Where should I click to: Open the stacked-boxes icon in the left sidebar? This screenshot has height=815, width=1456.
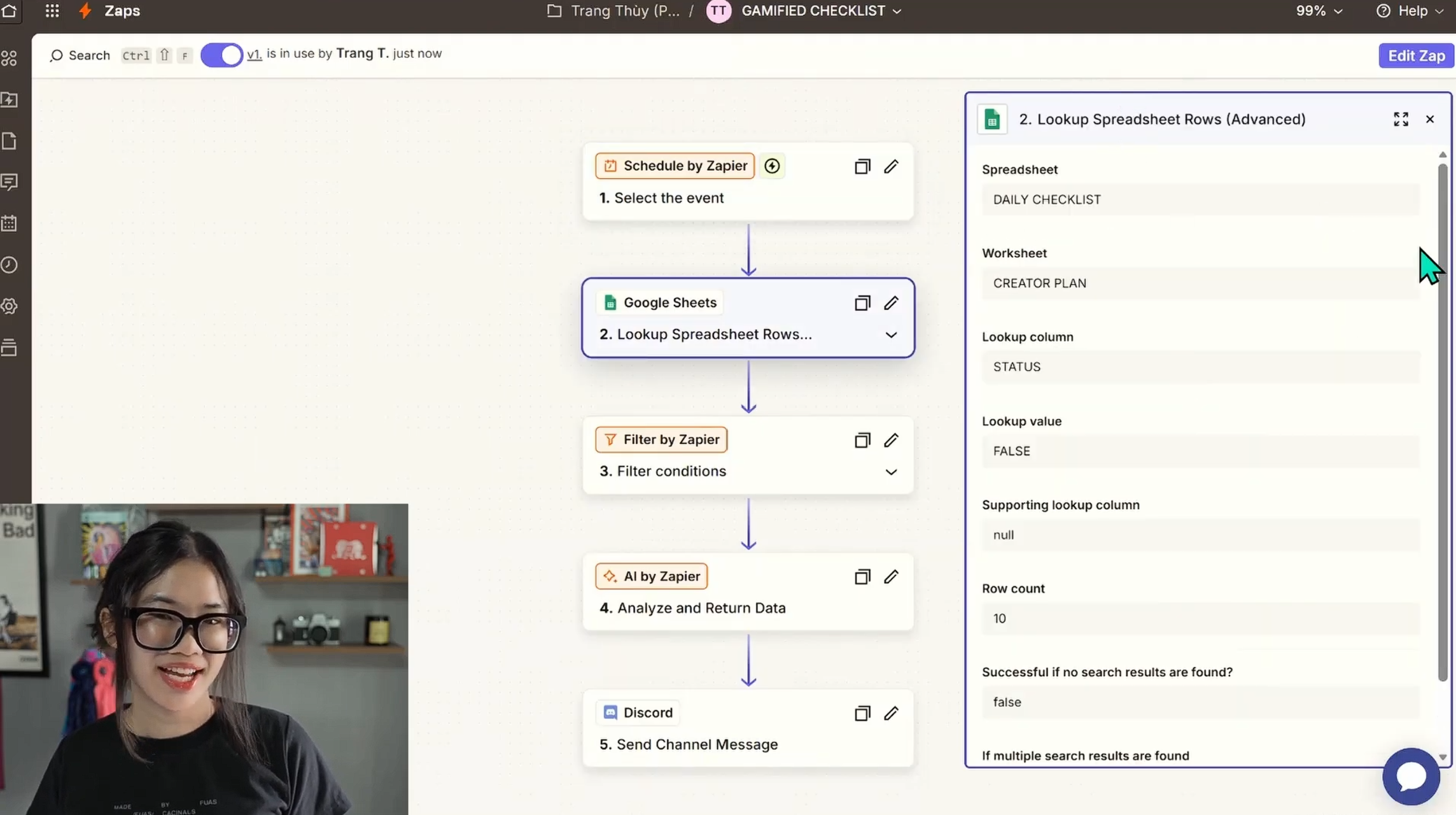pos(9,348)
